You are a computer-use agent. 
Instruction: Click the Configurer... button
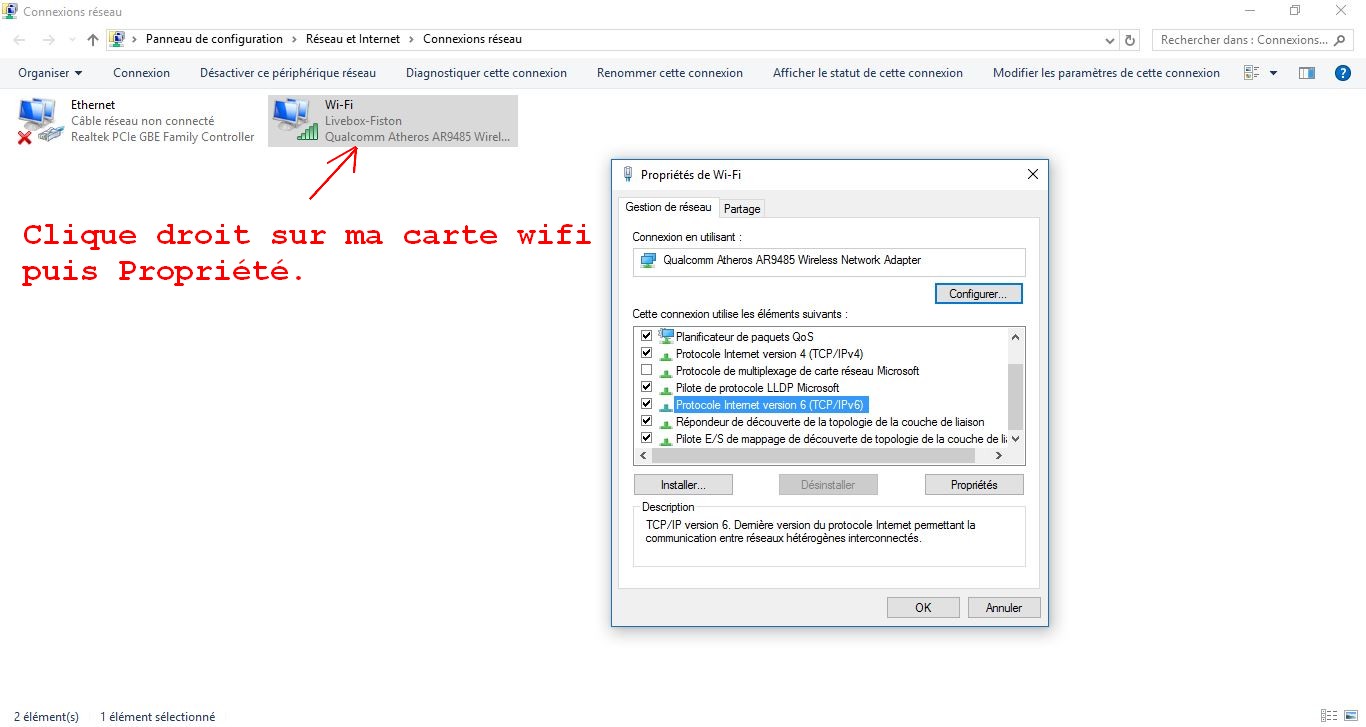979,294
